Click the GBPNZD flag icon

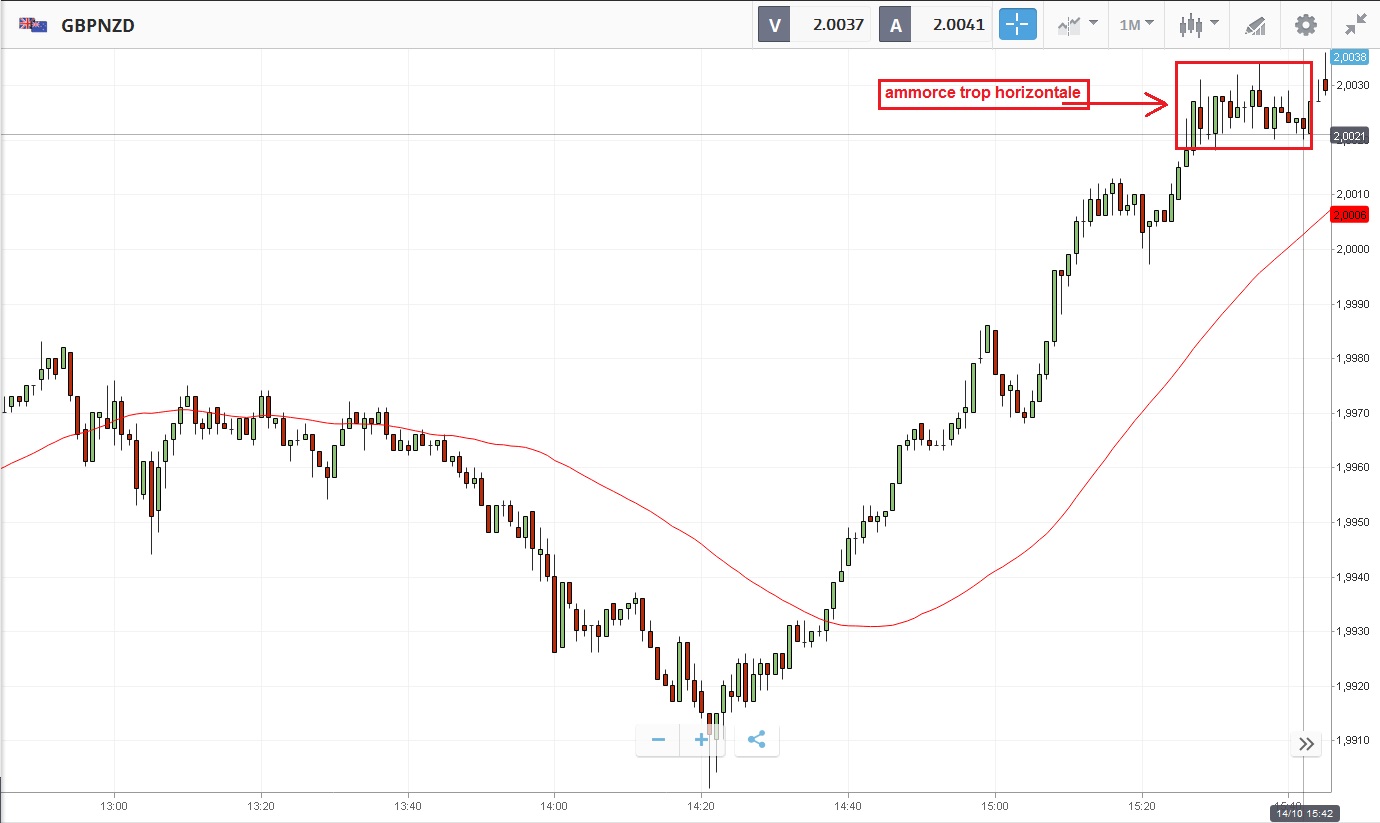pyautogui.click(x=32, y=25)
